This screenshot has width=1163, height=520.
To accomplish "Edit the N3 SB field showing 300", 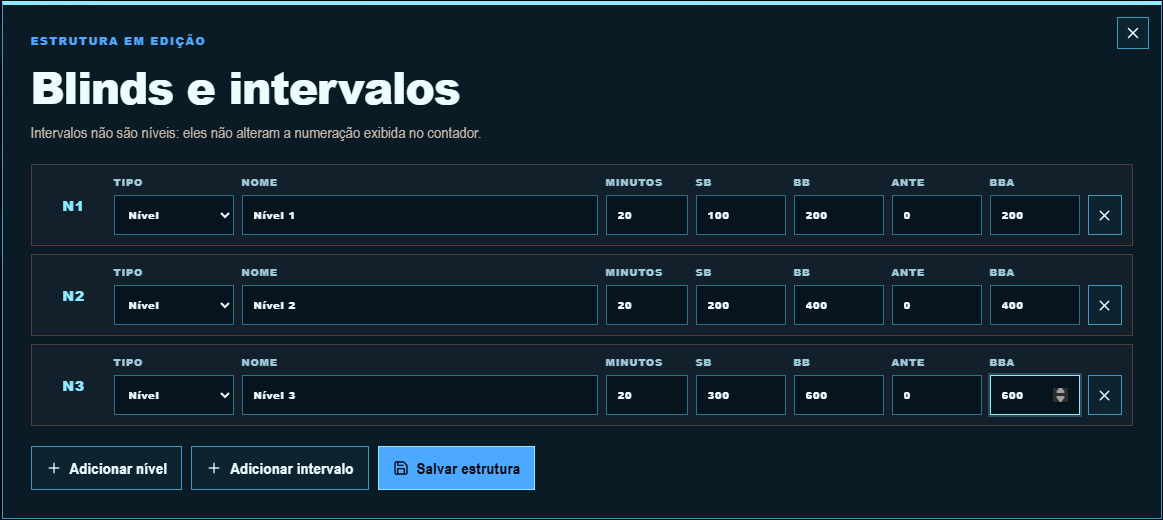I will [x=741, y=395].
